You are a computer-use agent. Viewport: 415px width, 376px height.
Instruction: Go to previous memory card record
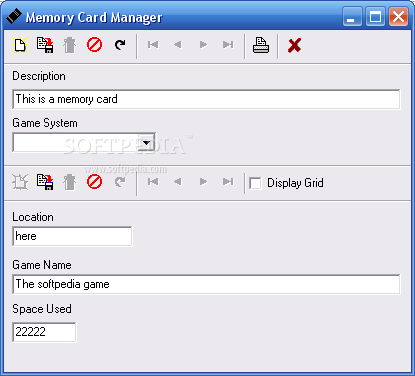pyautogui.click(x=178, y=45)
